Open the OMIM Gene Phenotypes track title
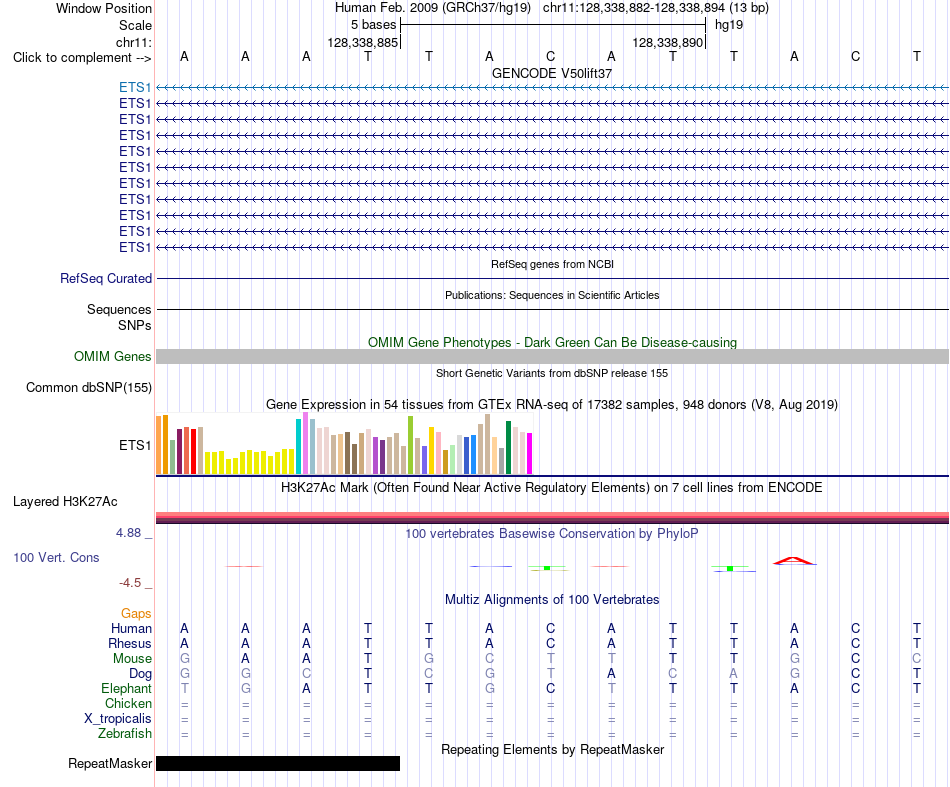 [552, 342]
